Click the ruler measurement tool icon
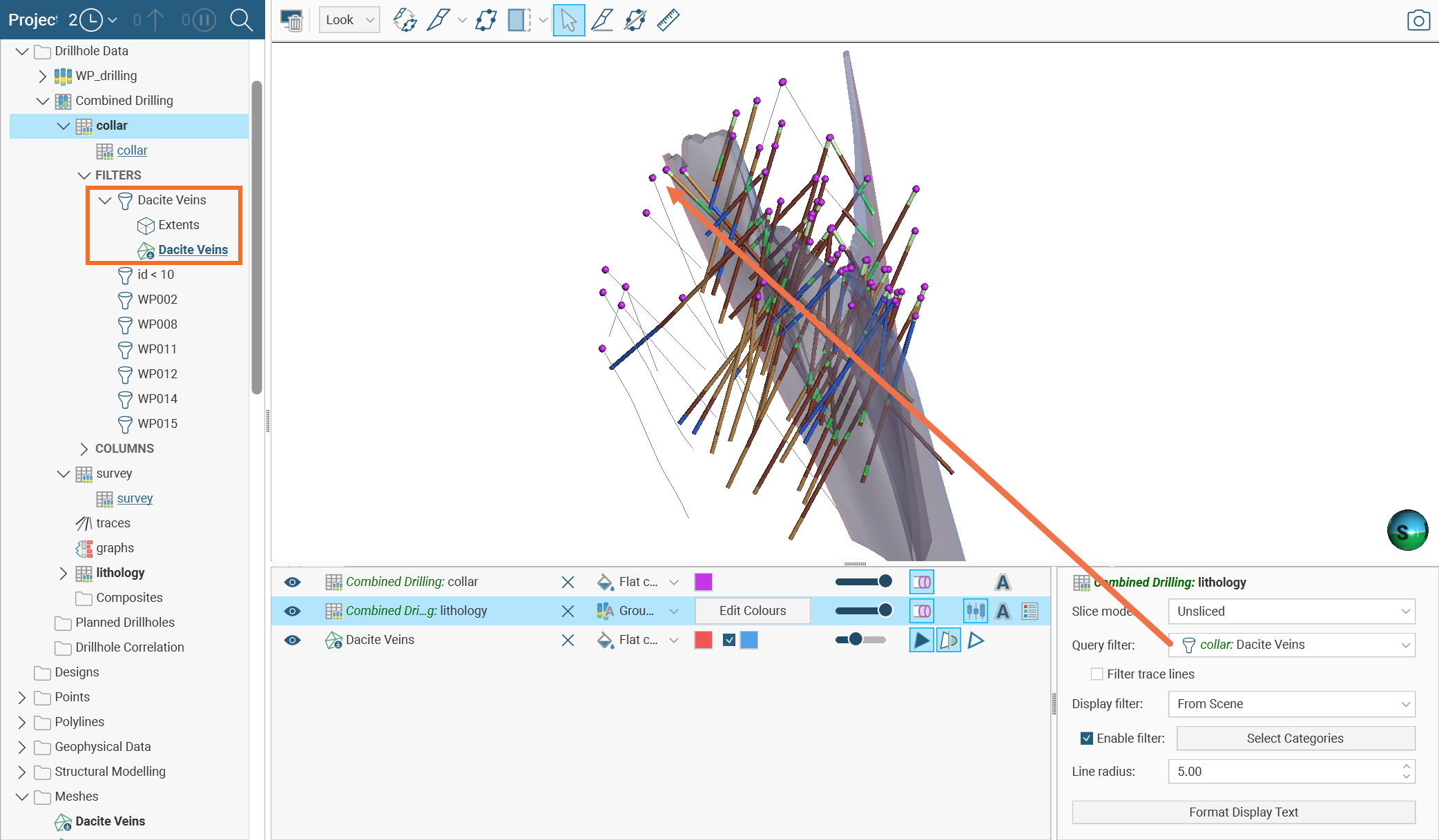The image size is (1439, 840). pos(668,20)
